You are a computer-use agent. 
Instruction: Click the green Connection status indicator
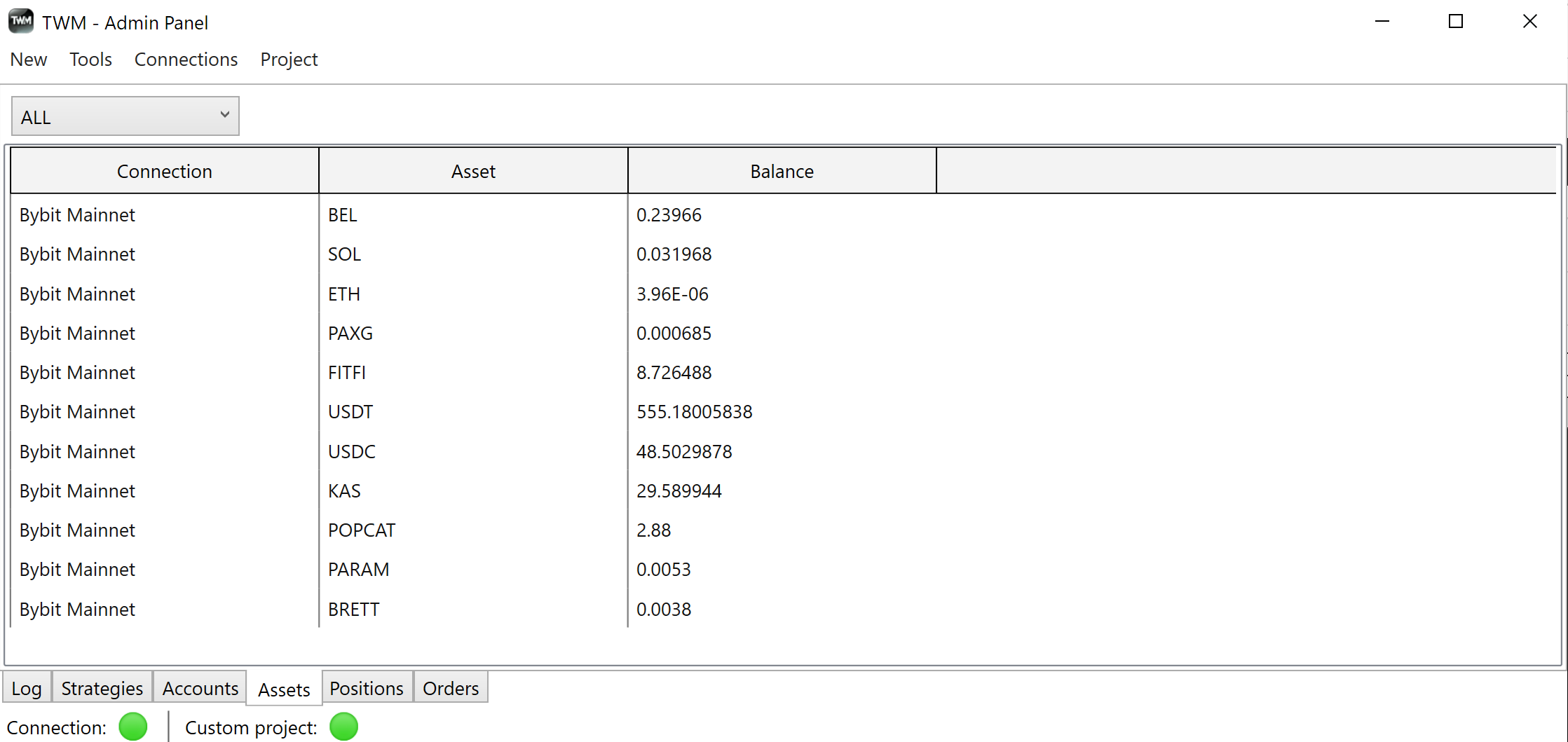point(133,727)
